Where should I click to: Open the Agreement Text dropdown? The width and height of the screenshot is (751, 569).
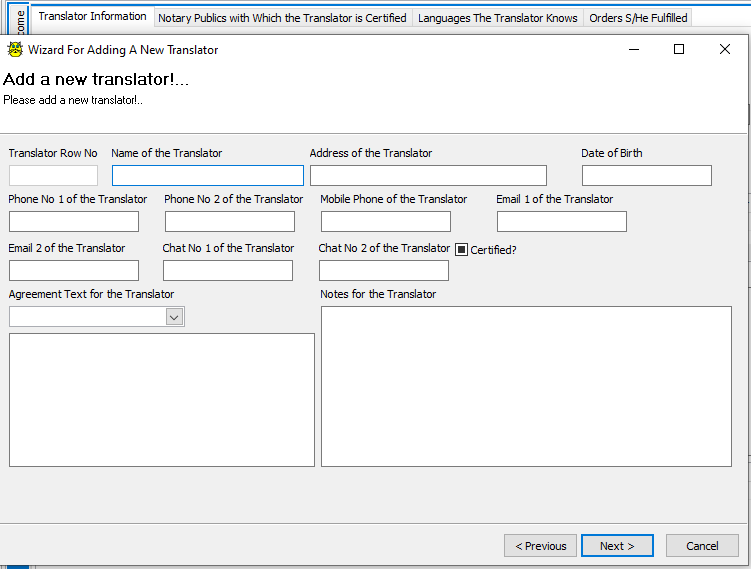click(x=174, y=317)
